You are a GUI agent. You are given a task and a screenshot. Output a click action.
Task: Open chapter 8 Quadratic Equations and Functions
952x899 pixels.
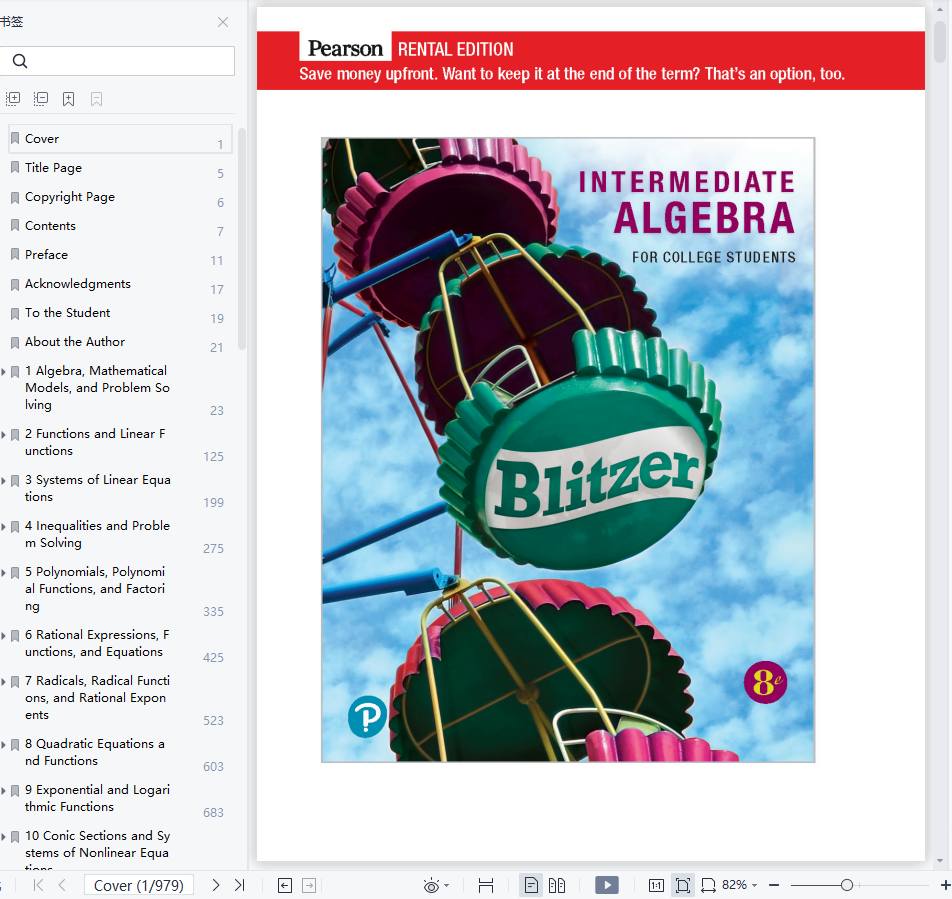coord(95,752)
